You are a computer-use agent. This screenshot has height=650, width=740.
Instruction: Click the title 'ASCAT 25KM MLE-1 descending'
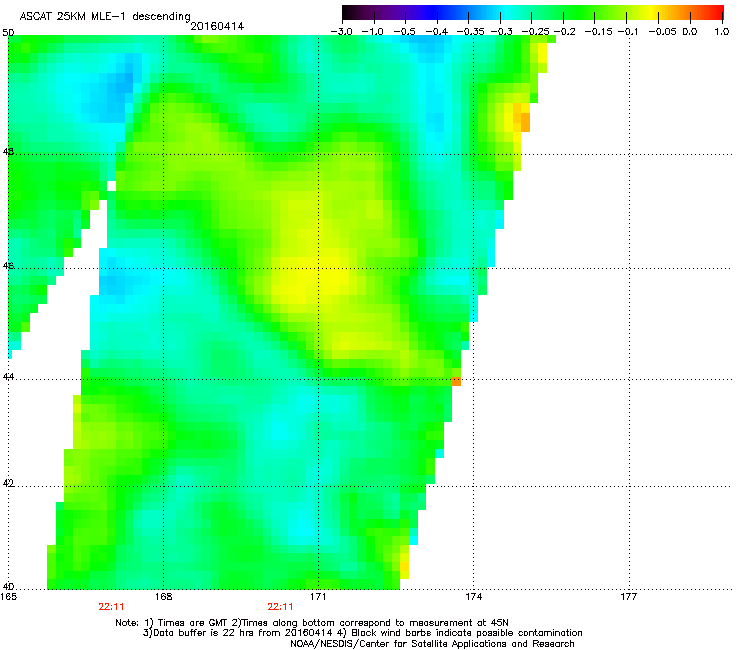click(105, 16)
